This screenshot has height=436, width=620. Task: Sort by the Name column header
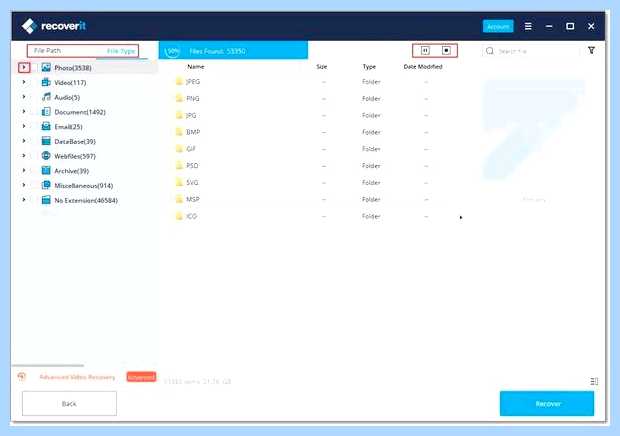[196, 66]
